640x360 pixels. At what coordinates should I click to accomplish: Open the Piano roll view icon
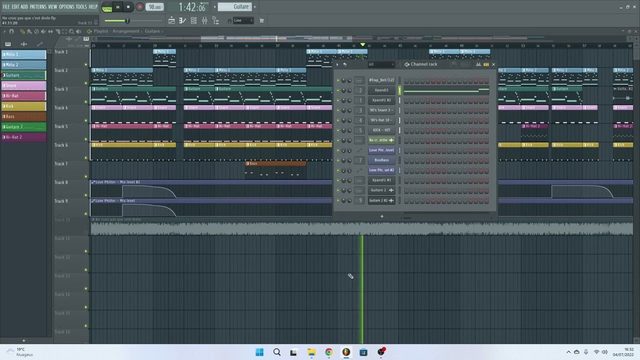click(x=182, y=20)
